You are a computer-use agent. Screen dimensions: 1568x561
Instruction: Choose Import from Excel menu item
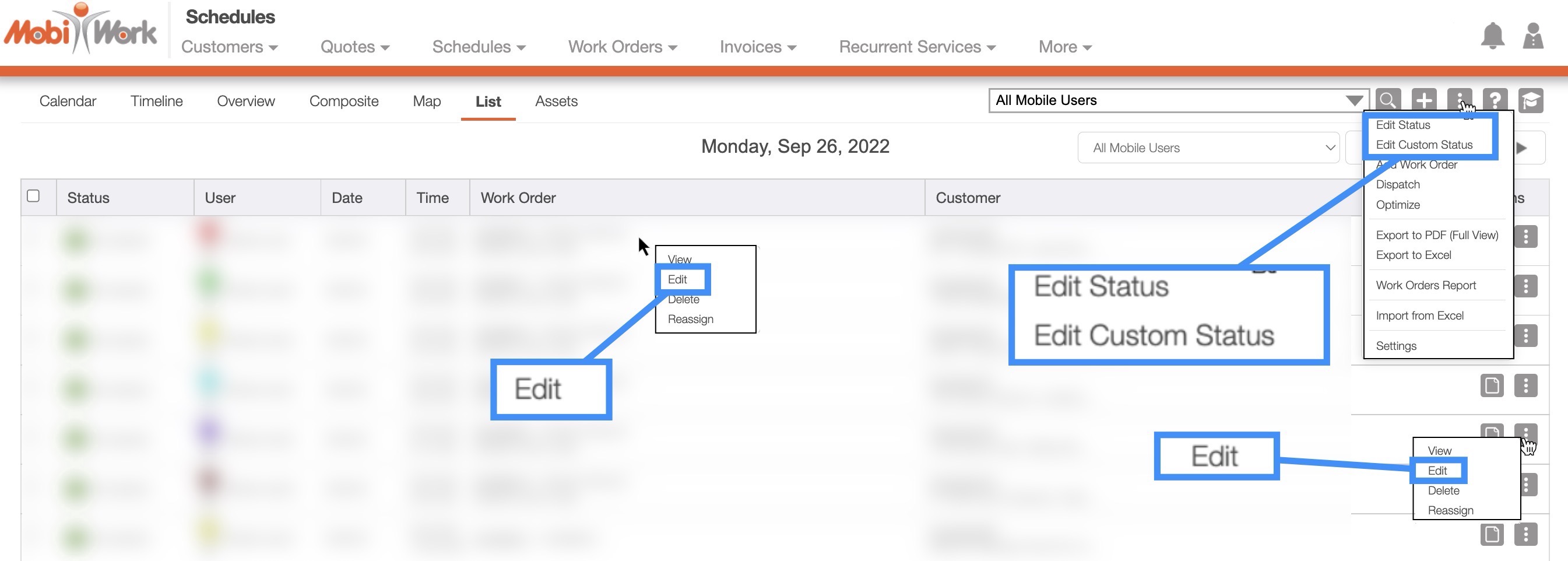point(1419,315)
